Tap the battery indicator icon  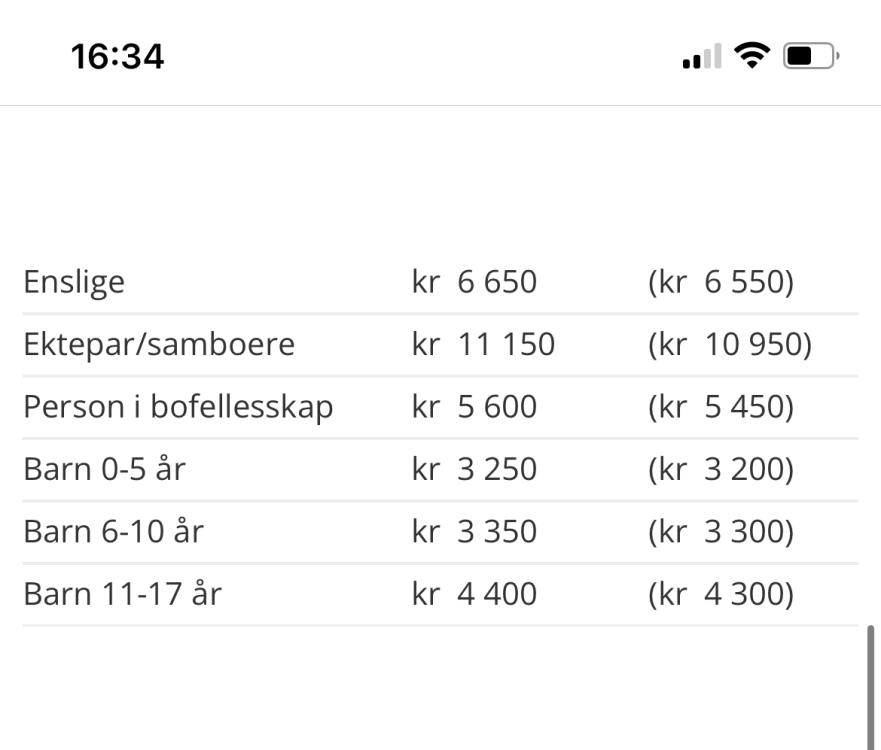click(x=811, y=56)
